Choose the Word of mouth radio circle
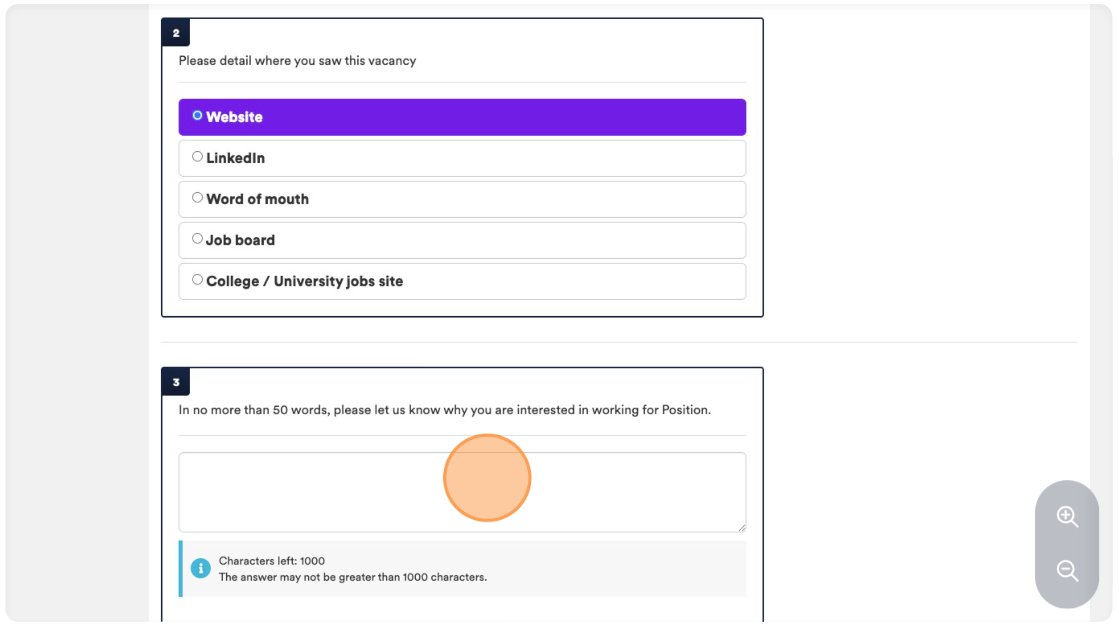The width and height of the screenshot is (1119, 626). coord(197,198)
